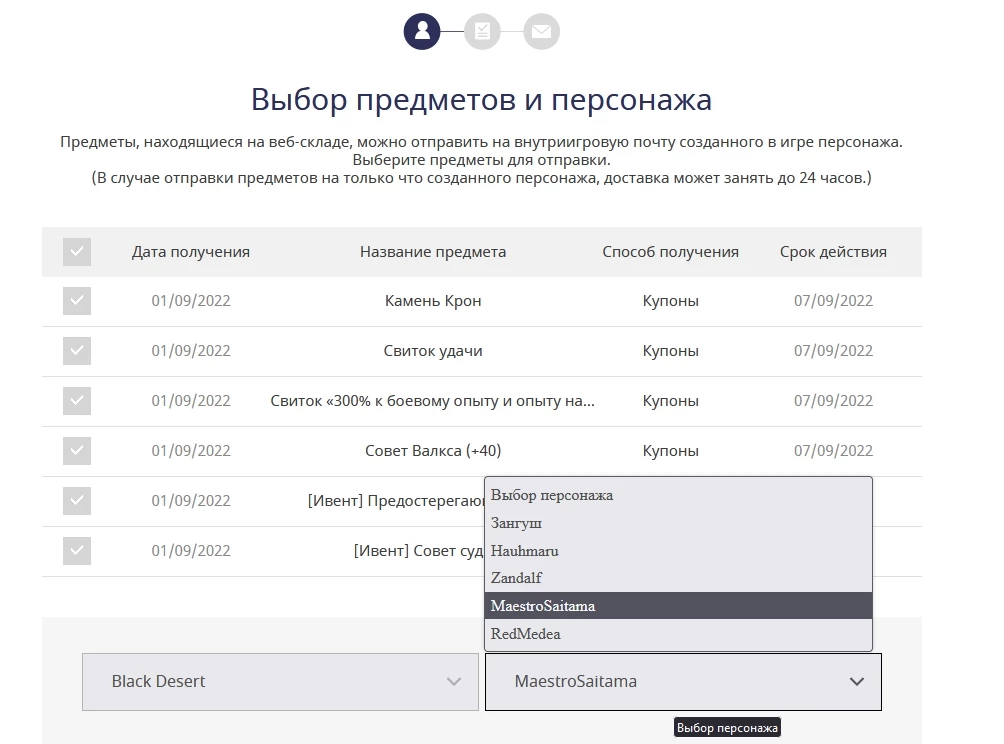Viewport: 1004px width, 744px height.
Task: Click the person step icon
Action: [x=422, y=31]
